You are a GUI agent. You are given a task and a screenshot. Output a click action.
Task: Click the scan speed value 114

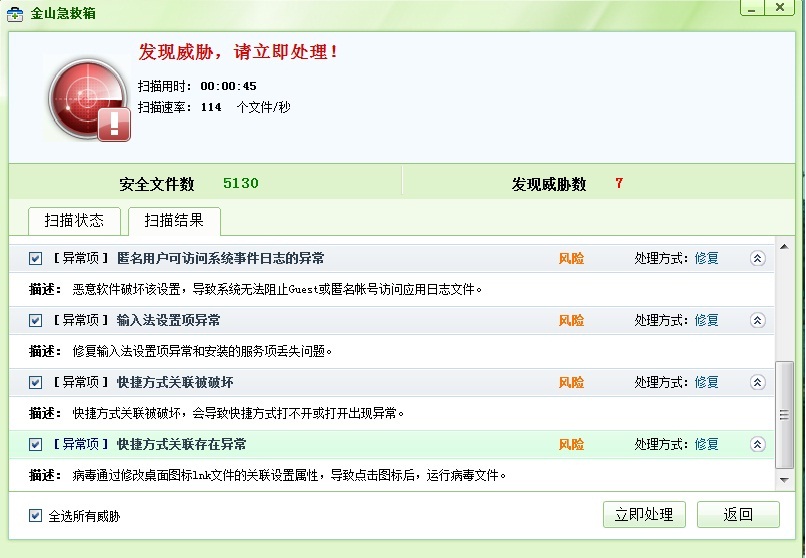211,107
